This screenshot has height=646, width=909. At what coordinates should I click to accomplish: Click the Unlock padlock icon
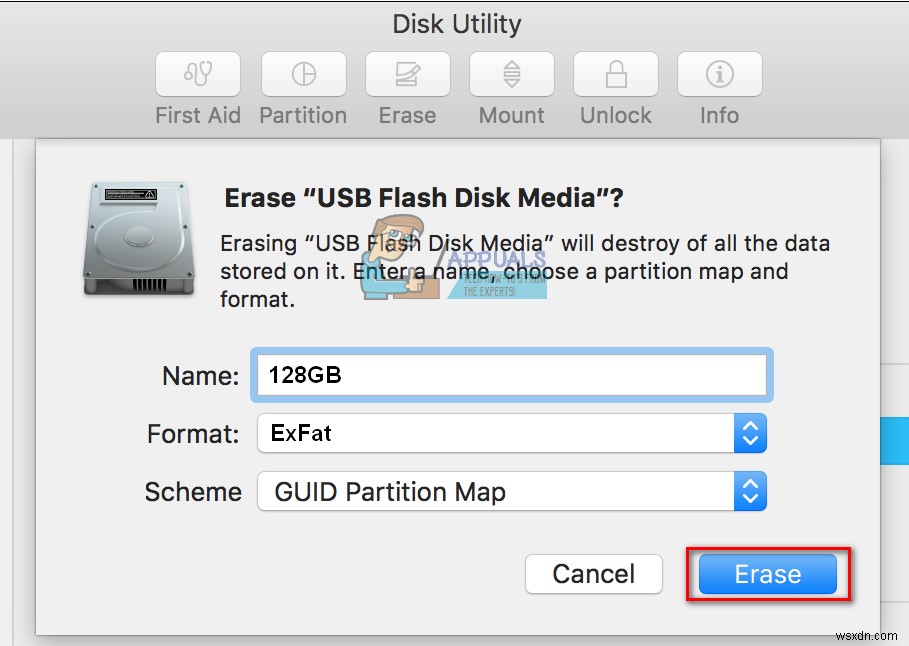[x=615, y=74]
